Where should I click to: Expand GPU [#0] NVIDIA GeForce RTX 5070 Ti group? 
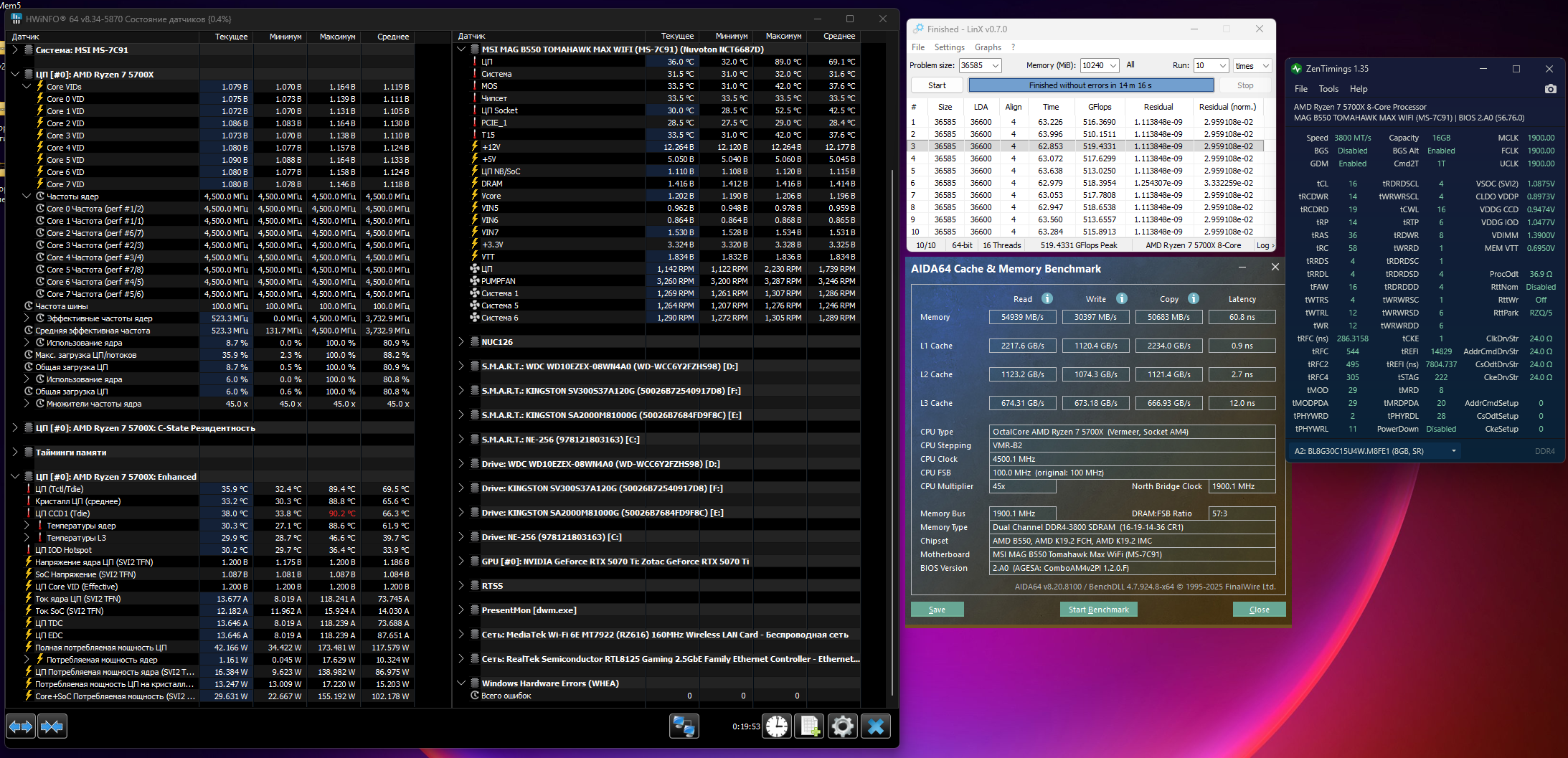[x=461, y=562]
